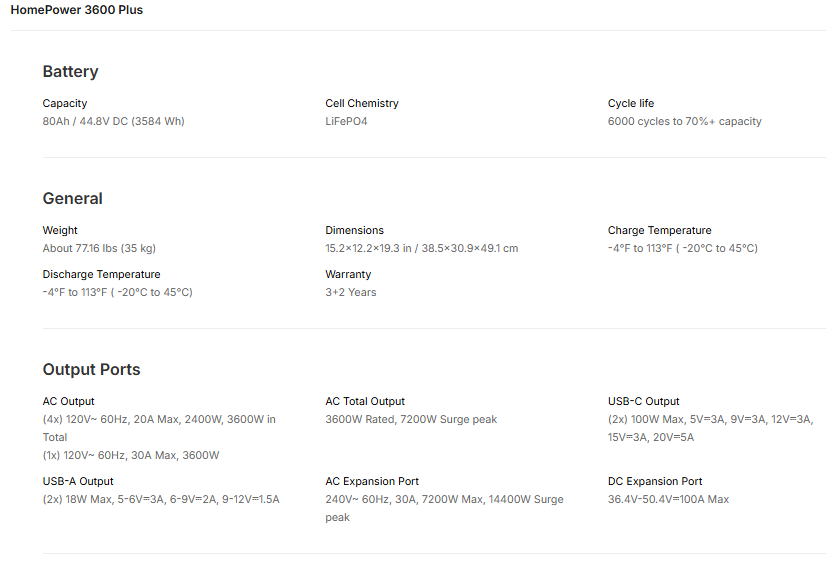The image size is (826, 561).
Task: Click the Cell Chemistry label
Action: [362, 103]
